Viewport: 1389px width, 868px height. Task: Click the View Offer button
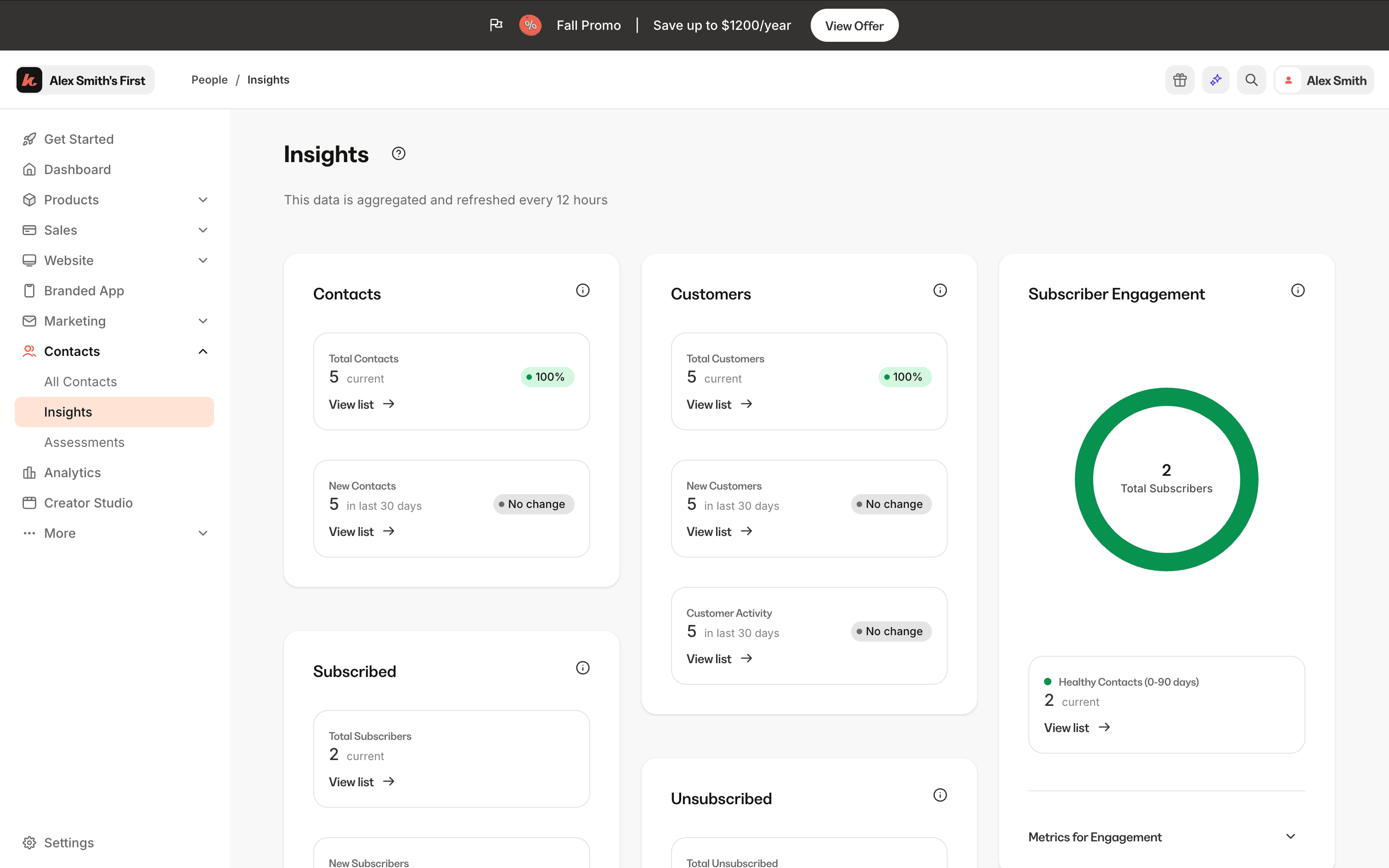pos(853,26)
